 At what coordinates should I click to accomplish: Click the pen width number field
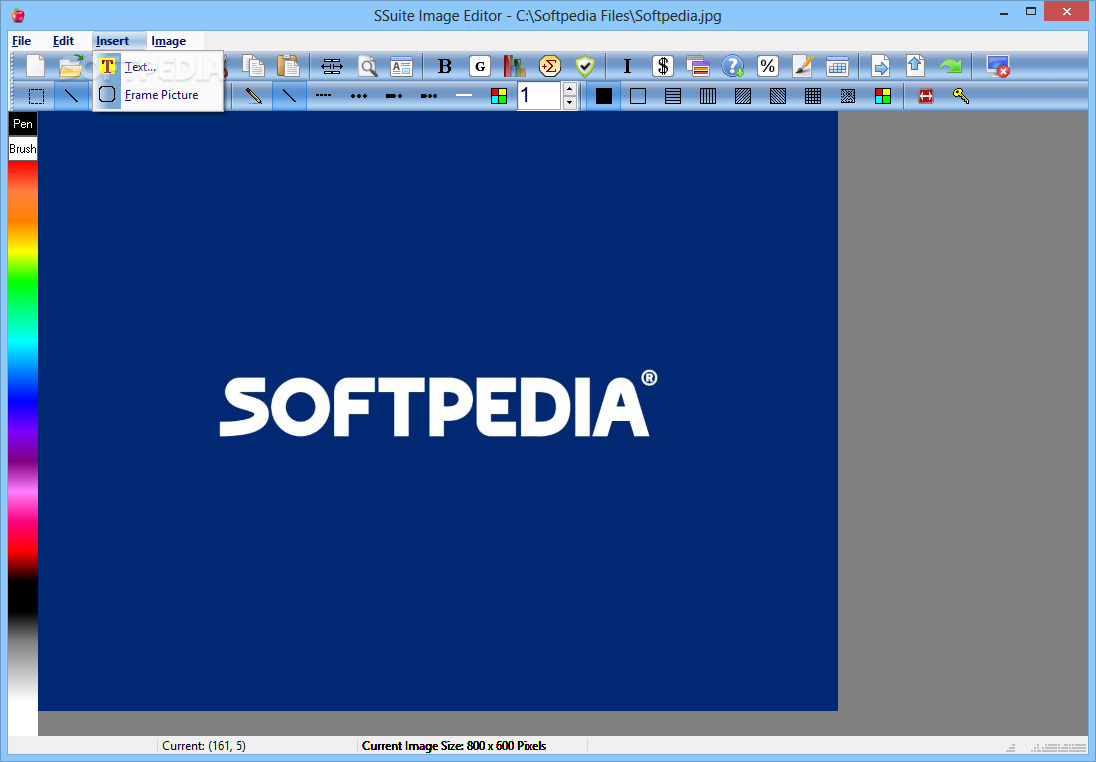(539, 96)
